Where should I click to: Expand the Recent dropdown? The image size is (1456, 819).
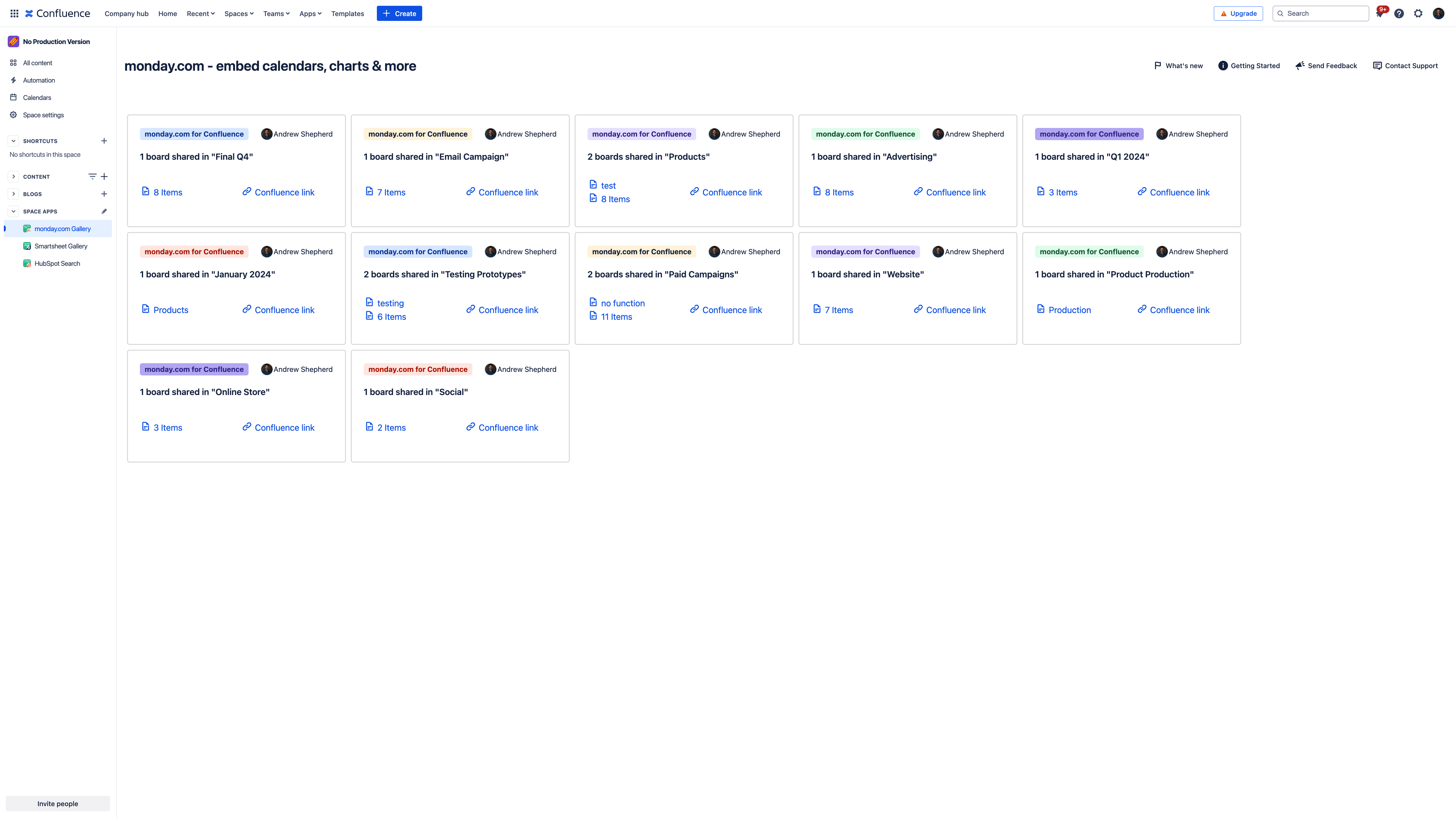201,14
